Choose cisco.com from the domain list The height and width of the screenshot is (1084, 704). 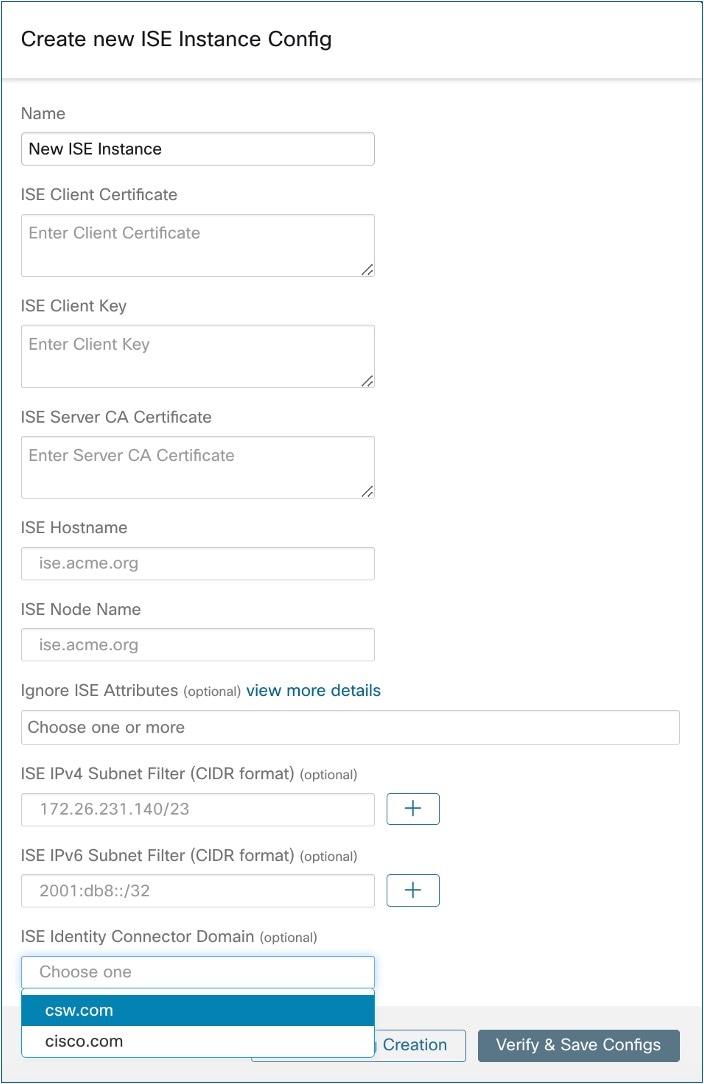tap(198, 1041)
